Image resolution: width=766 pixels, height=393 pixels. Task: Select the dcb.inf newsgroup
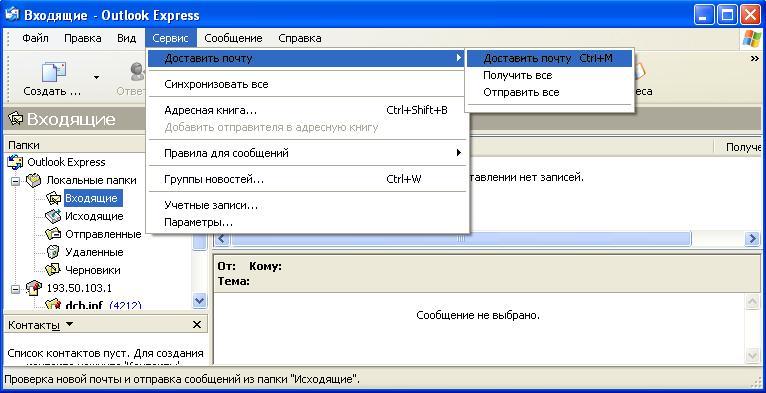(x=84, y=306)
